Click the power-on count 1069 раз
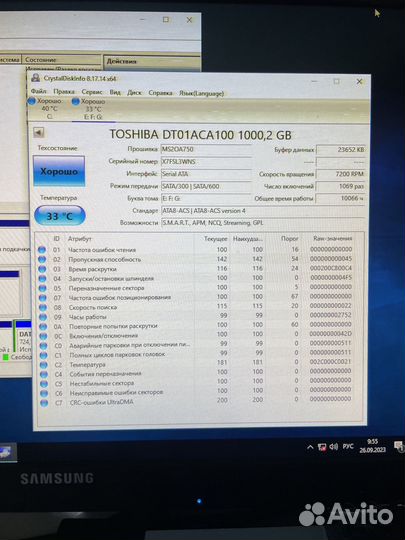Screen dimensions: 405x540 coord(341,186)
